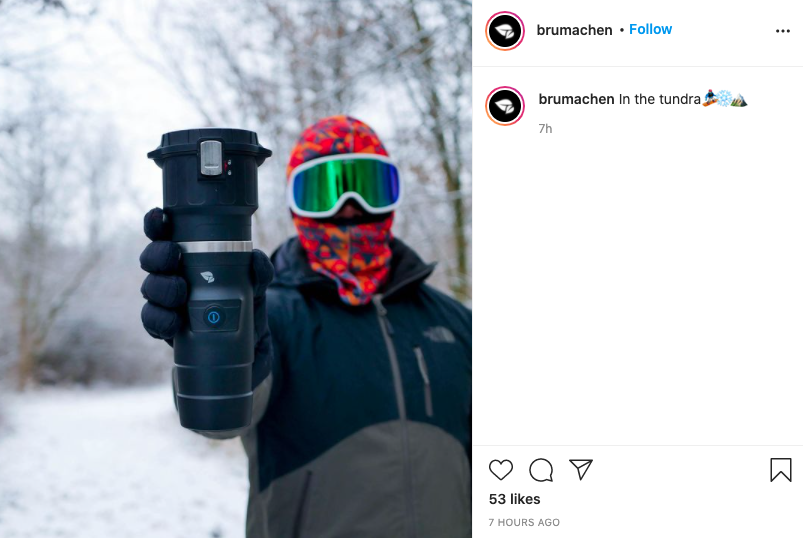The width and height of the screenshot is (803, 538).
Task: Click the caption text In the tundra
Action: click(x=660, y=99)
